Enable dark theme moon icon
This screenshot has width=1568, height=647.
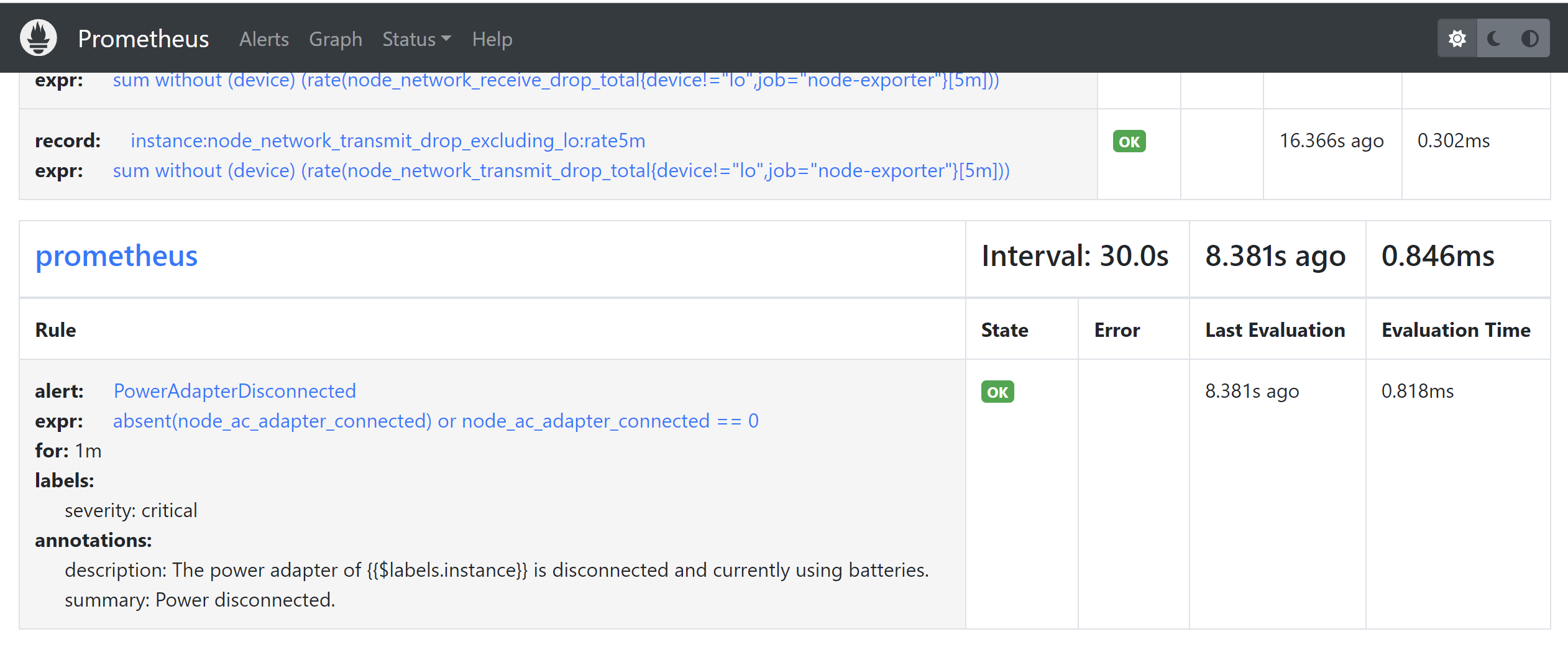pos(1494,39)
